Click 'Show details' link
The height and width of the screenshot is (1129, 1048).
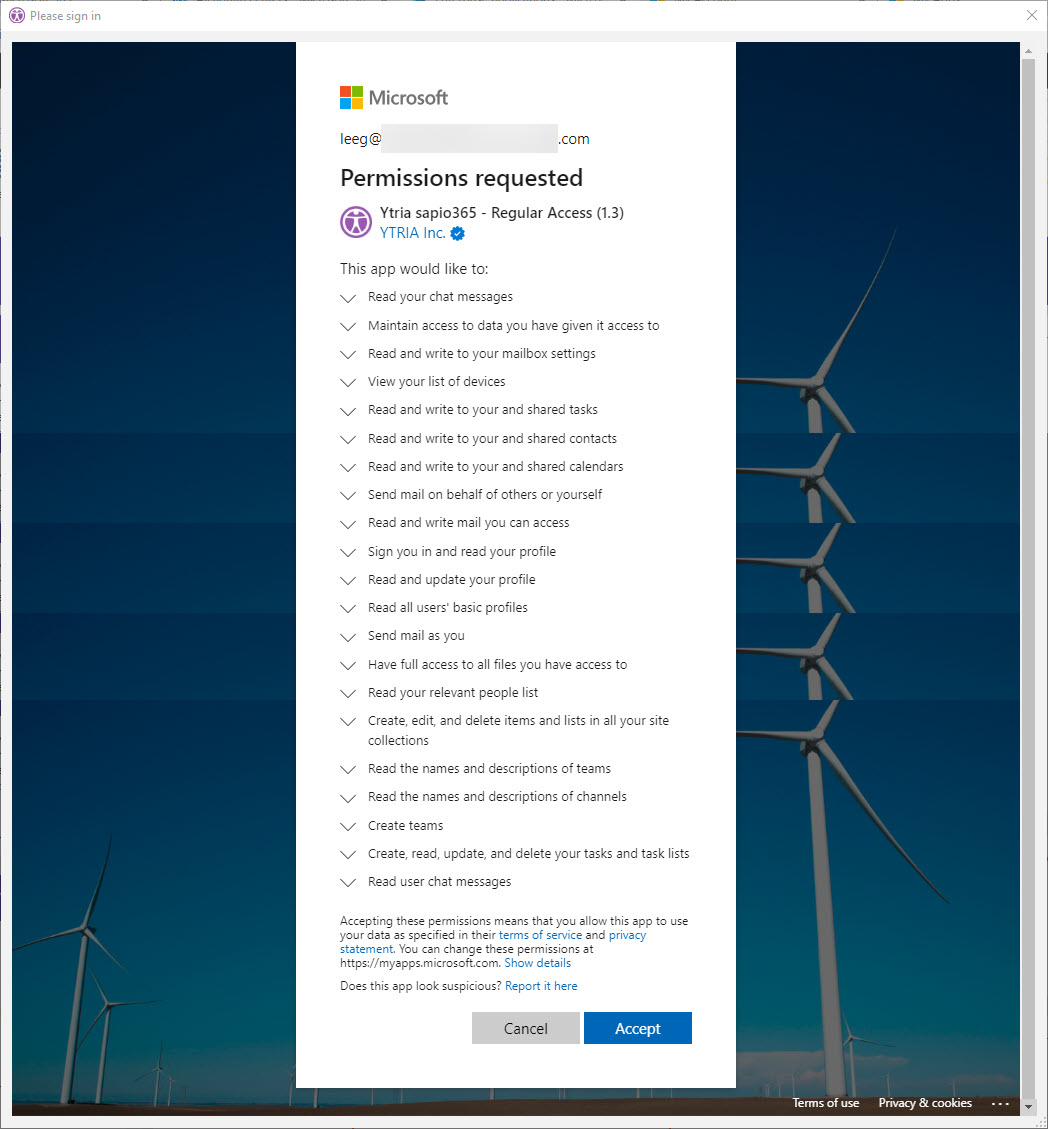[x=537, y=963]
